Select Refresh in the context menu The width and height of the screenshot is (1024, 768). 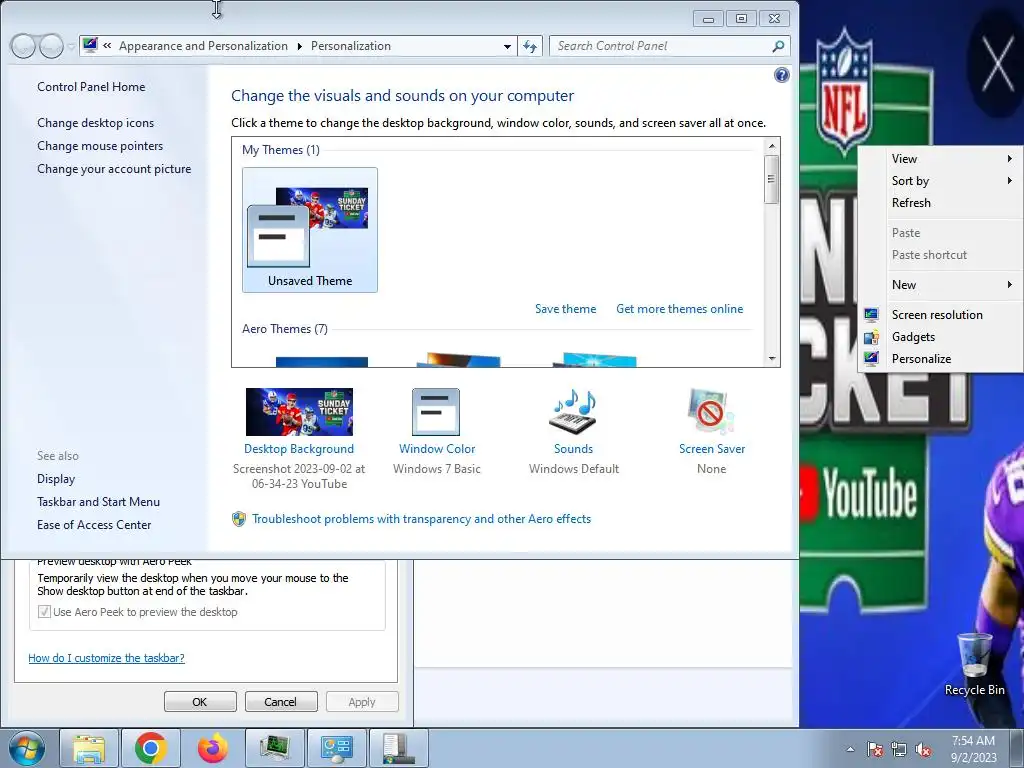911,203
